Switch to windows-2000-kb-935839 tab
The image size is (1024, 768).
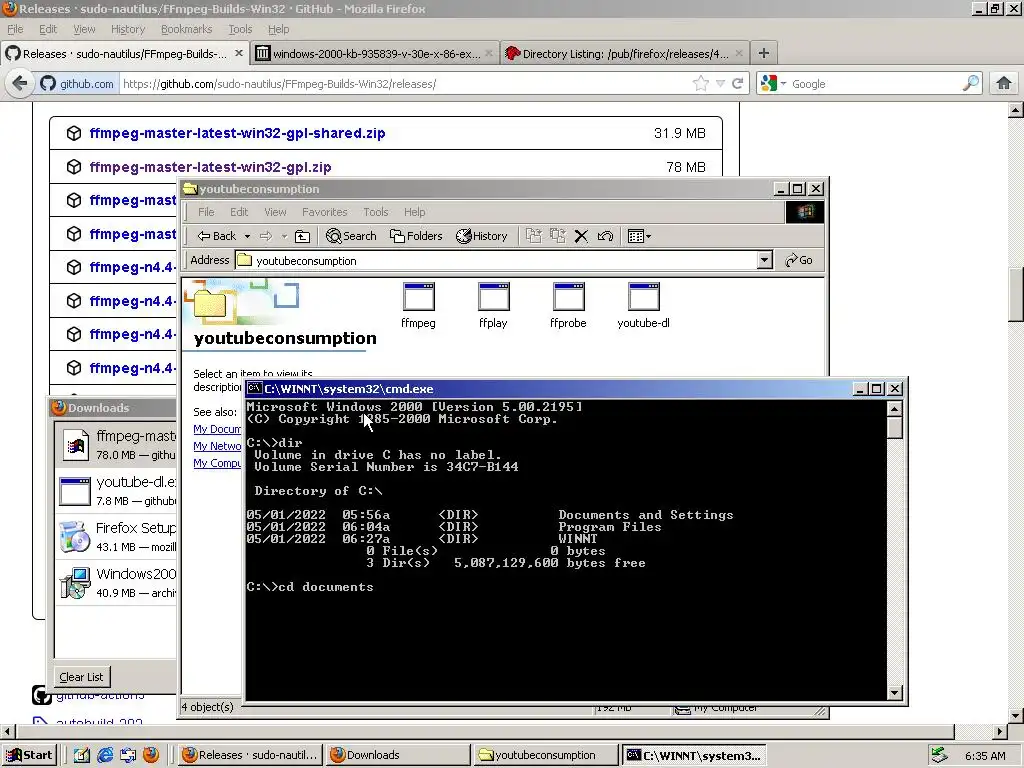point(374,54)
